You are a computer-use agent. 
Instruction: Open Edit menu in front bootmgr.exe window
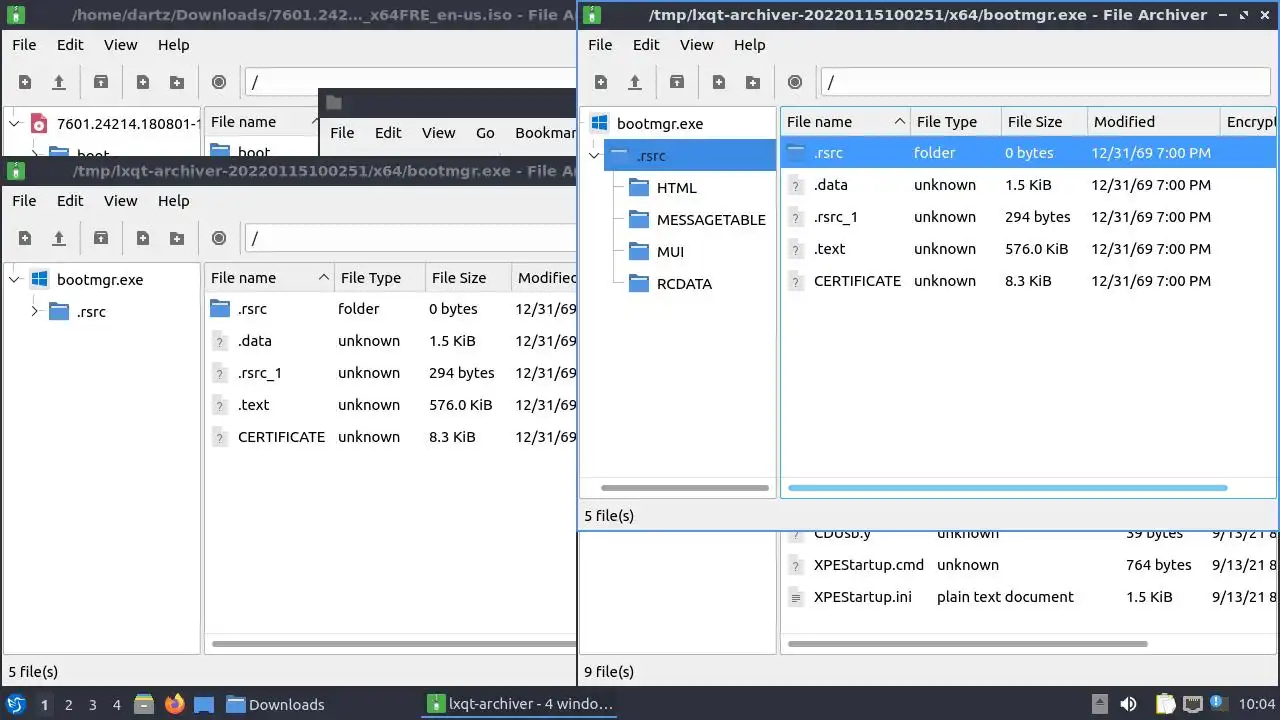[646, 45]
